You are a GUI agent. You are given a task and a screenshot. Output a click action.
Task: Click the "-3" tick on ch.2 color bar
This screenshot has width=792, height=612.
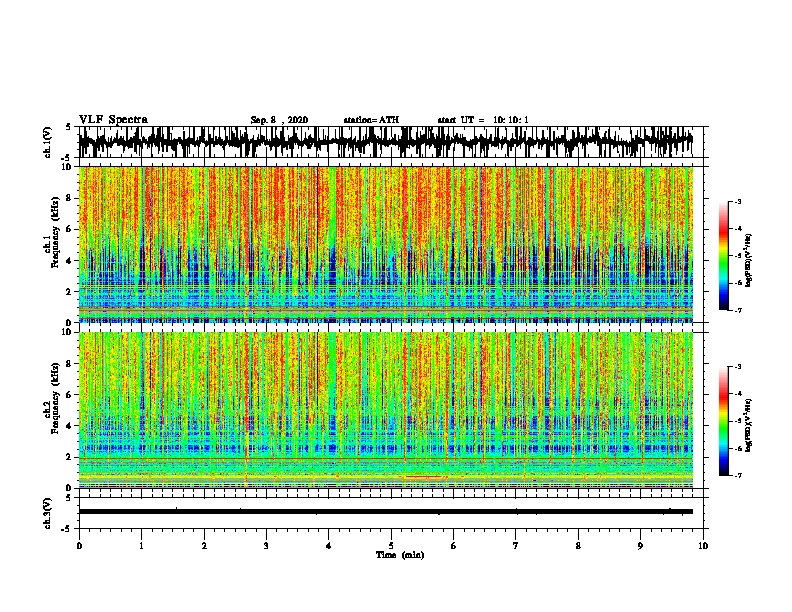[x=738, y=367]
